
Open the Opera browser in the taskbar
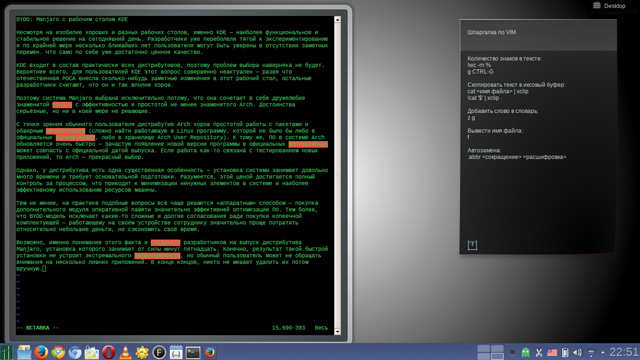click(x=108, y=352)
